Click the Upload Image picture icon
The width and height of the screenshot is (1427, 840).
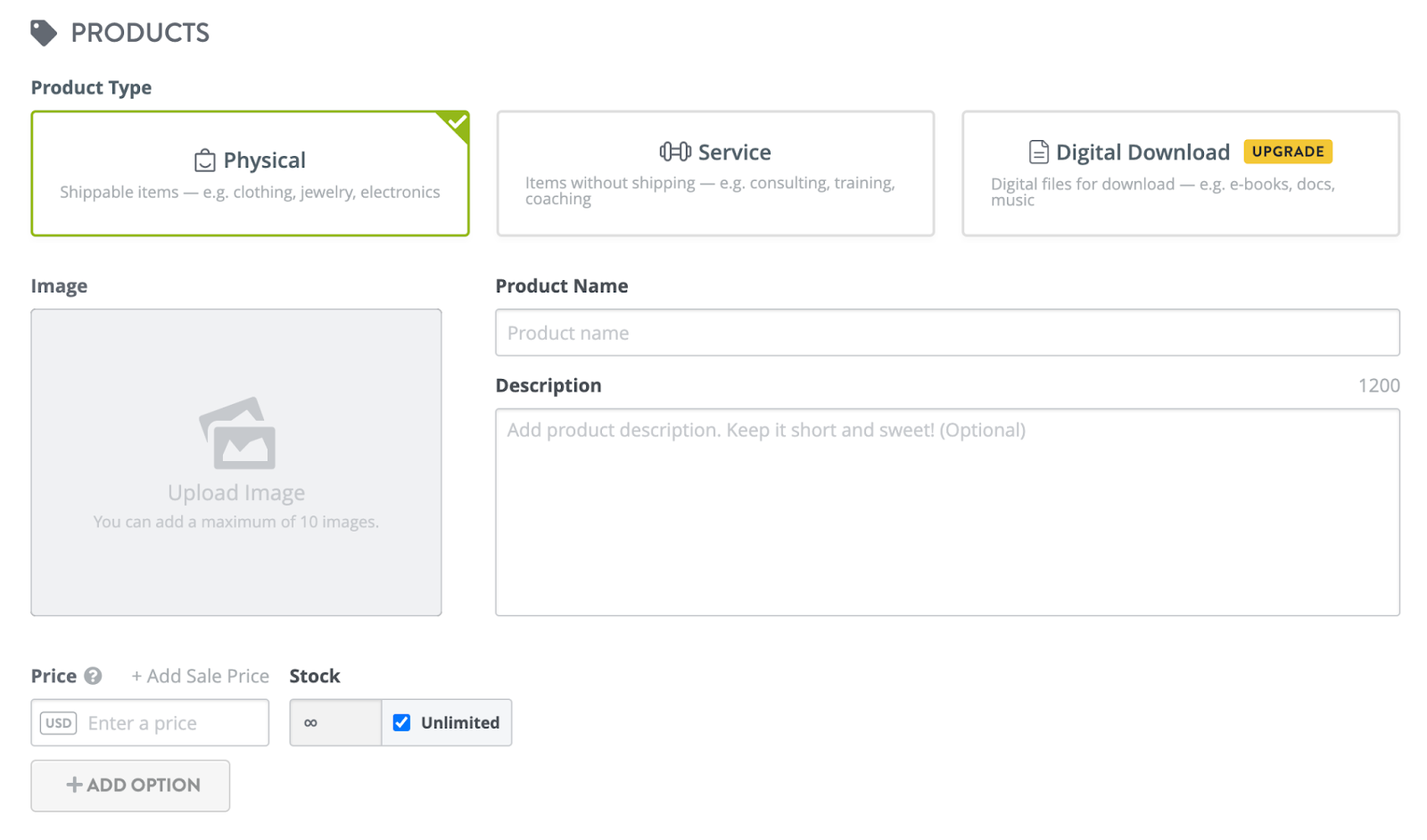coord(237,433)
